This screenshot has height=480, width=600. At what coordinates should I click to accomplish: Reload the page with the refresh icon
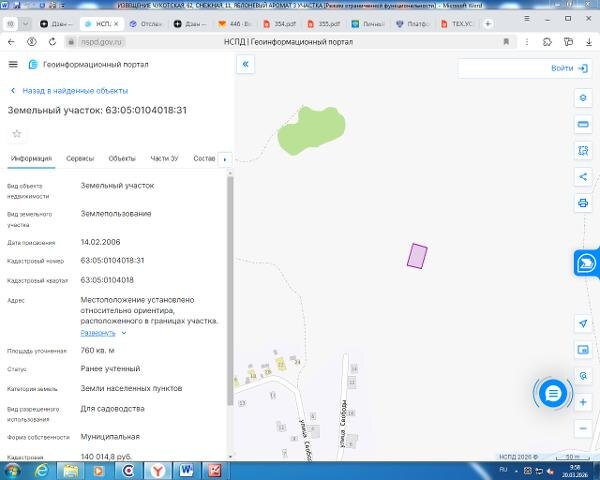point(52,42)
